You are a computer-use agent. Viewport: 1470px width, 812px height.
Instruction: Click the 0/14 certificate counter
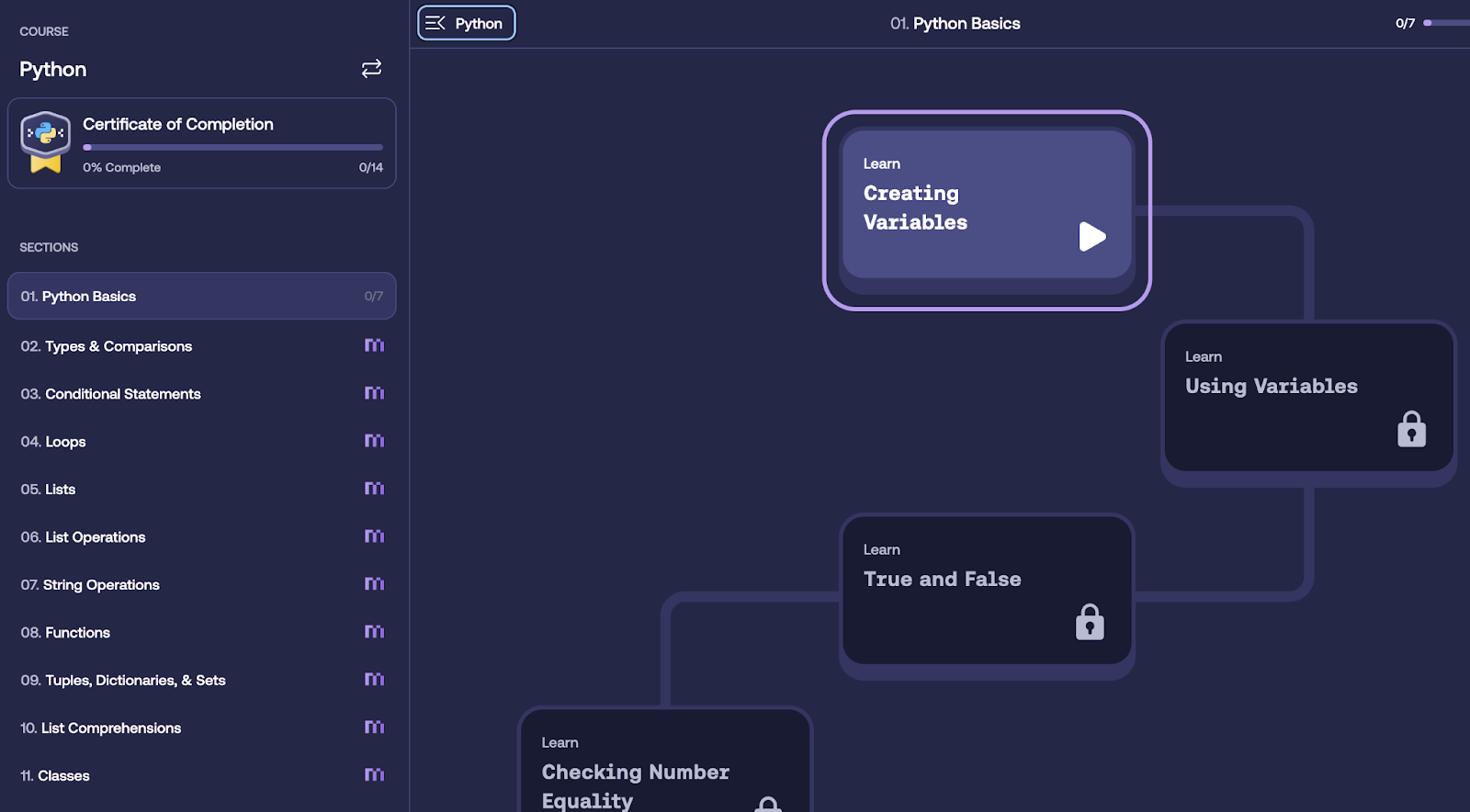371,167
